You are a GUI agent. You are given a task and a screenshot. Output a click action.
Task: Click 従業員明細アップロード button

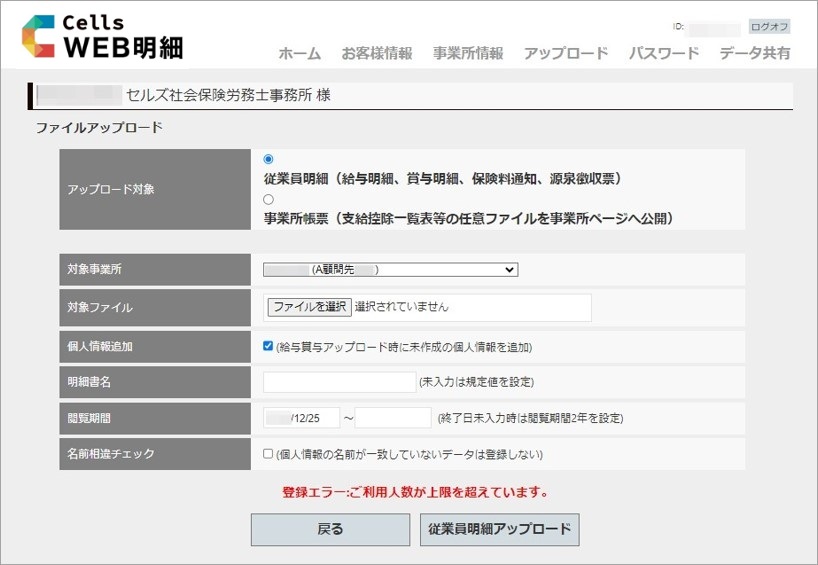pos(499,529)
